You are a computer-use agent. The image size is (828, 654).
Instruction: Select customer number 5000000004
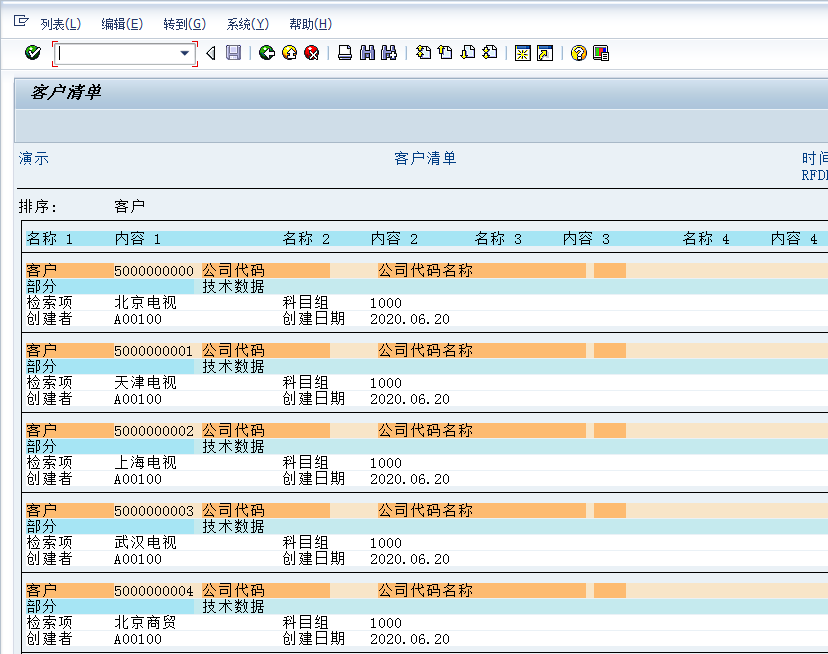coord(154,591)
